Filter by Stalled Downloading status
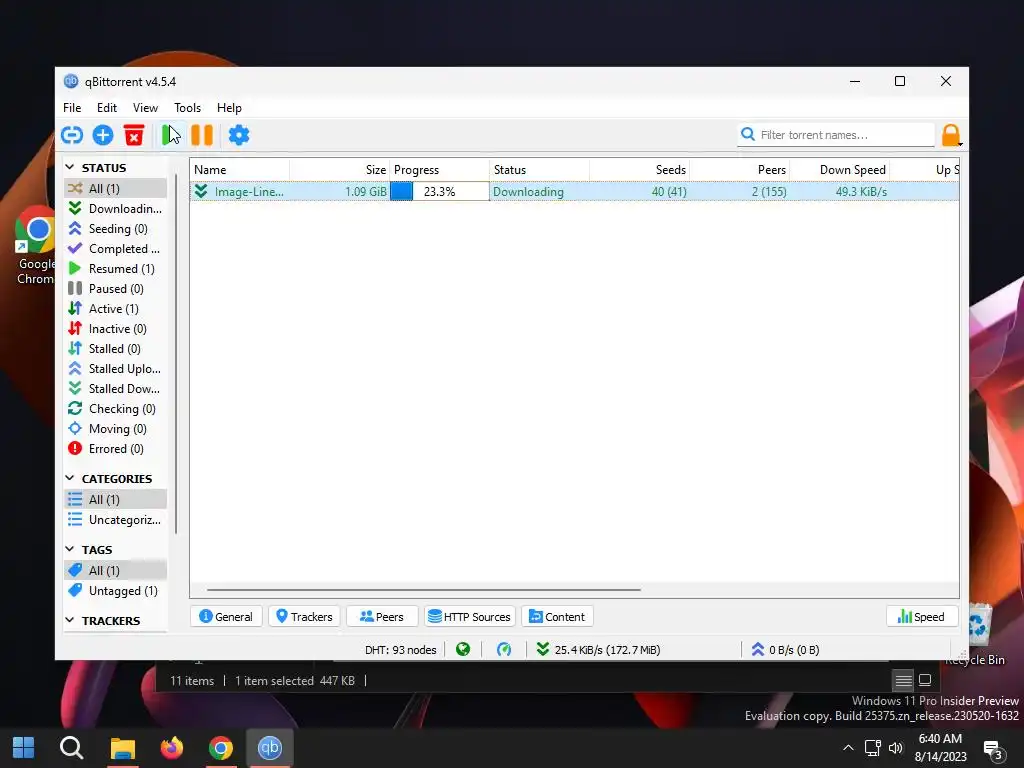The width and height of the screenshot is (1024, 768). [116, 389]
